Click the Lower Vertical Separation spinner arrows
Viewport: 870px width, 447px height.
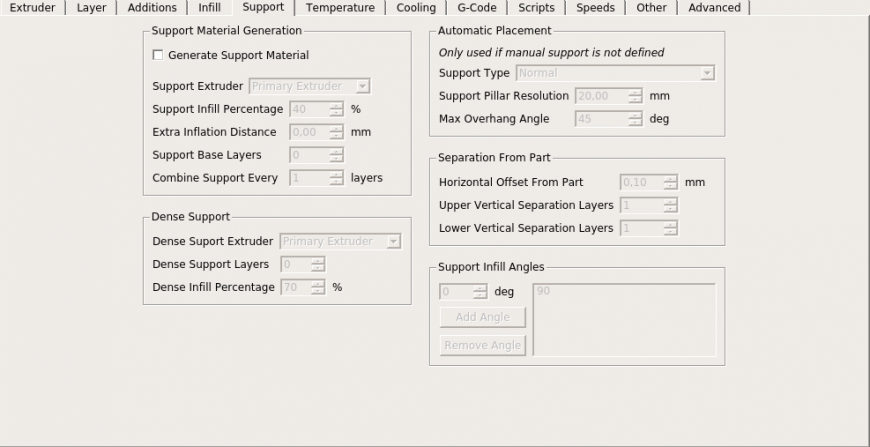670,228
